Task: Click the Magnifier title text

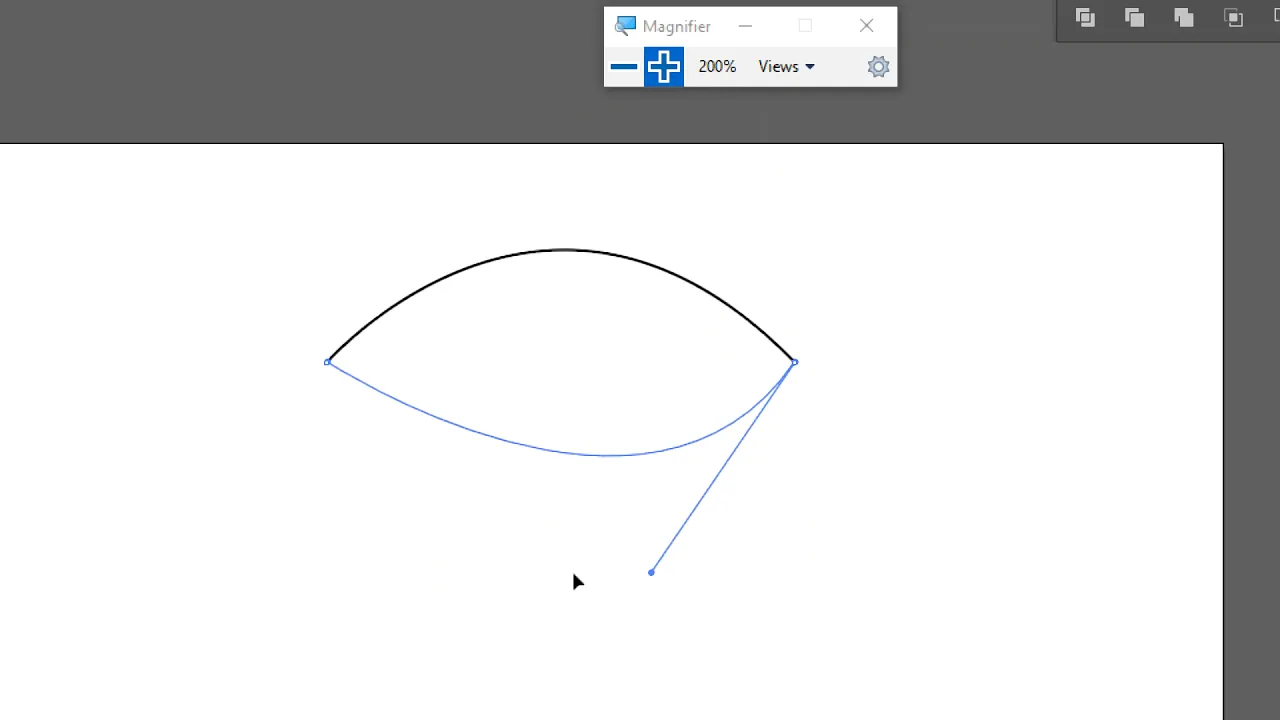Action: [x=677, y=26]
